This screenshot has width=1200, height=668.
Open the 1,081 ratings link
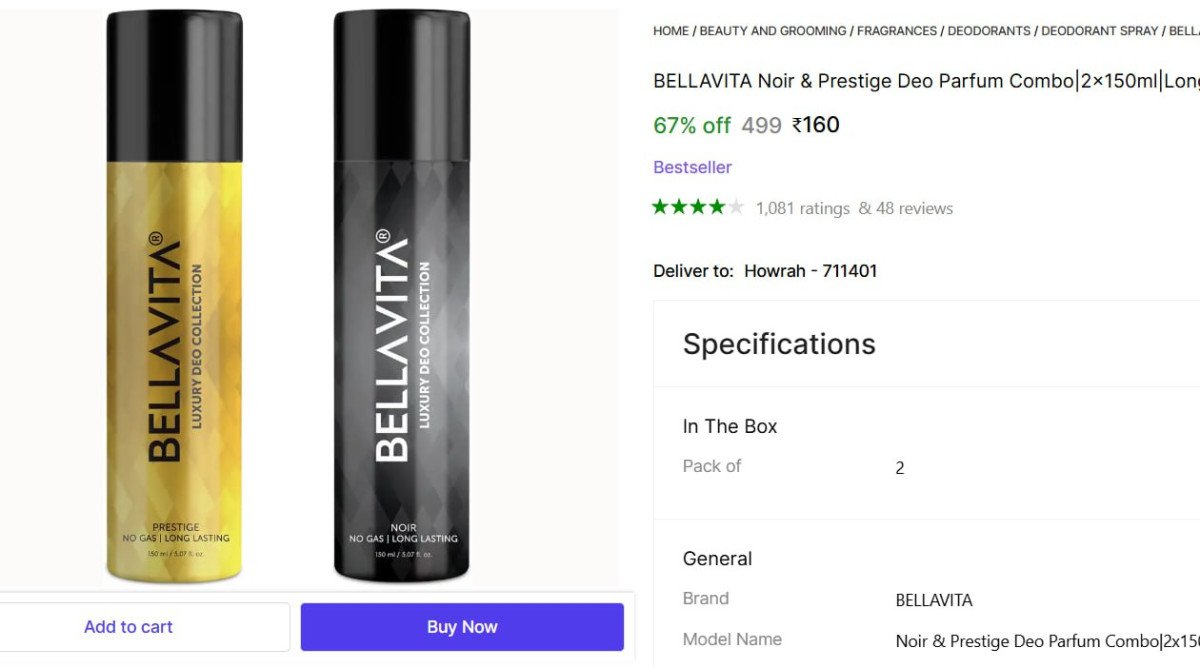[802, 208]
